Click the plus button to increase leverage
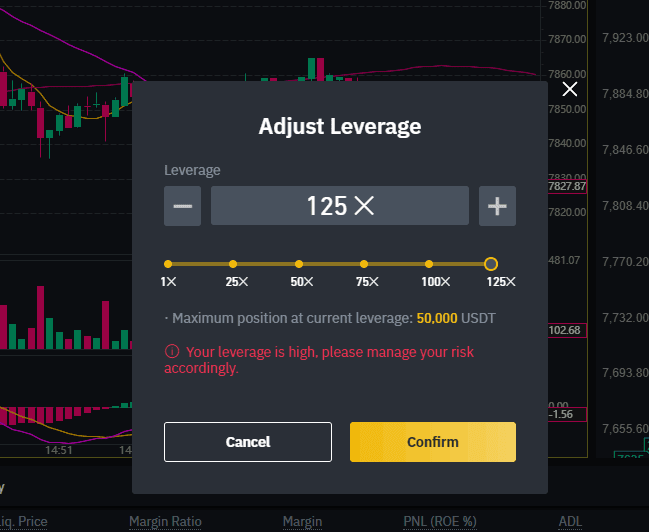649x532 pixels. [x=497, y=207]
